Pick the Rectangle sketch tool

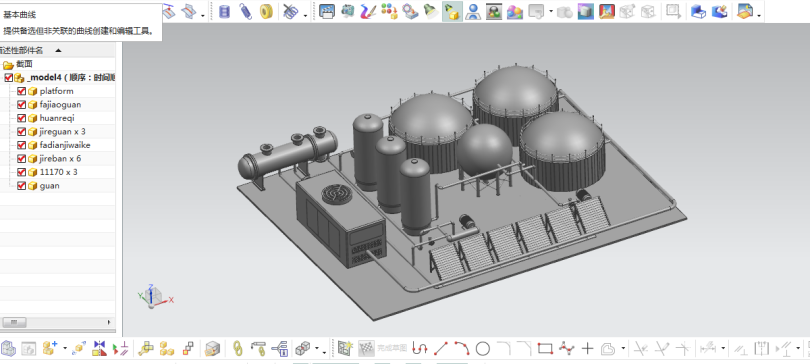[545, 349]
